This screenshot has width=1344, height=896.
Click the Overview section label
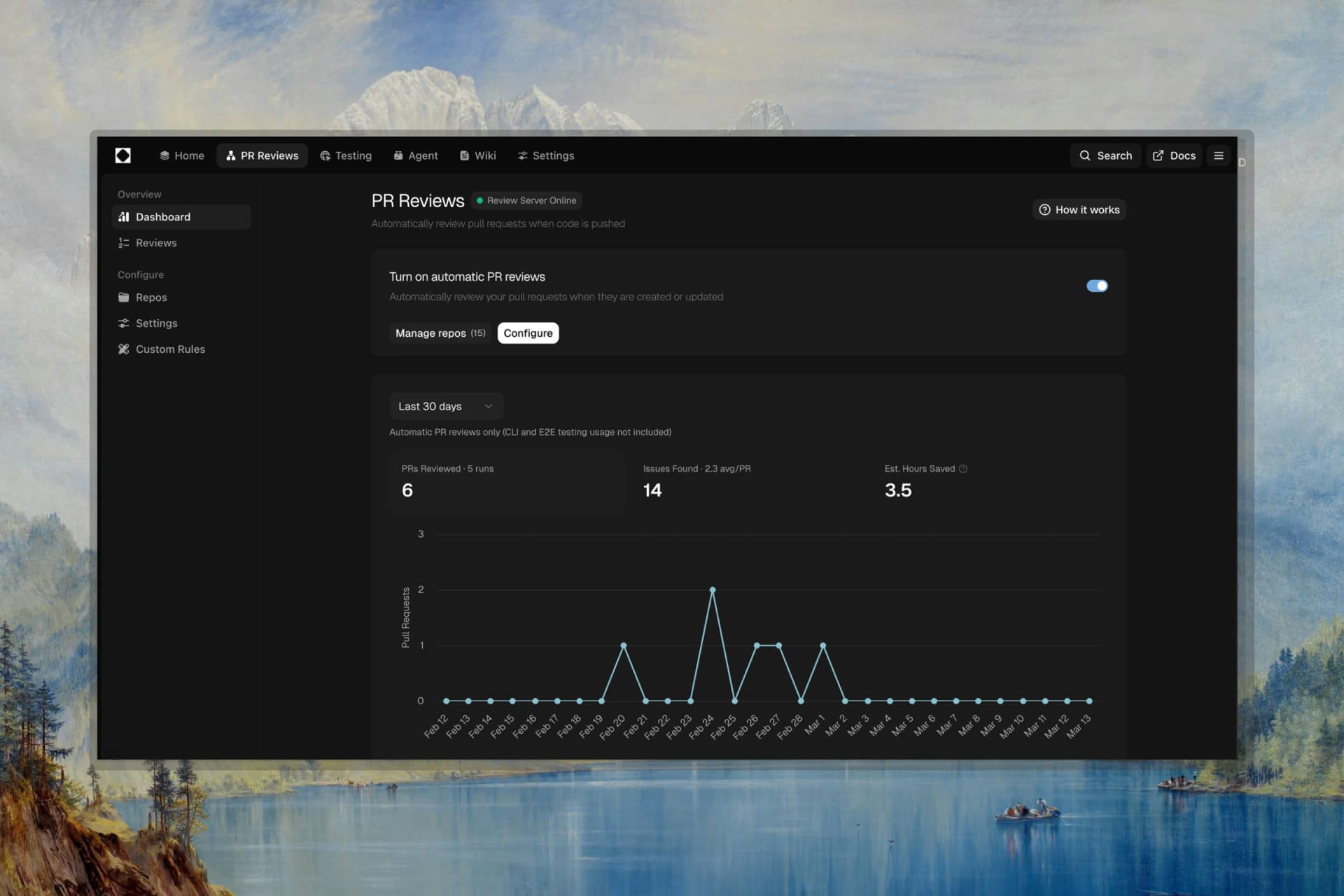point(139,195)
